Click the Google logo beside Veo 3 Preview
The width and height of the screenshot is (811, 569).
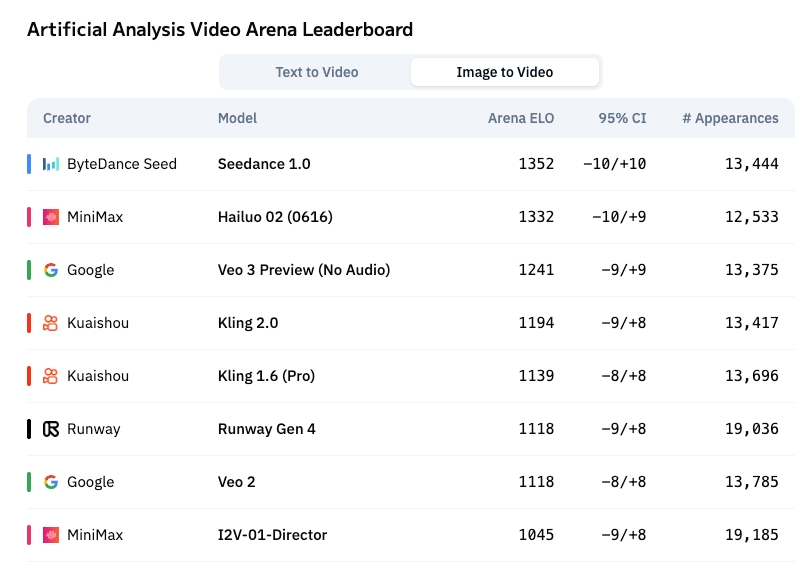(x=51, y=270)
